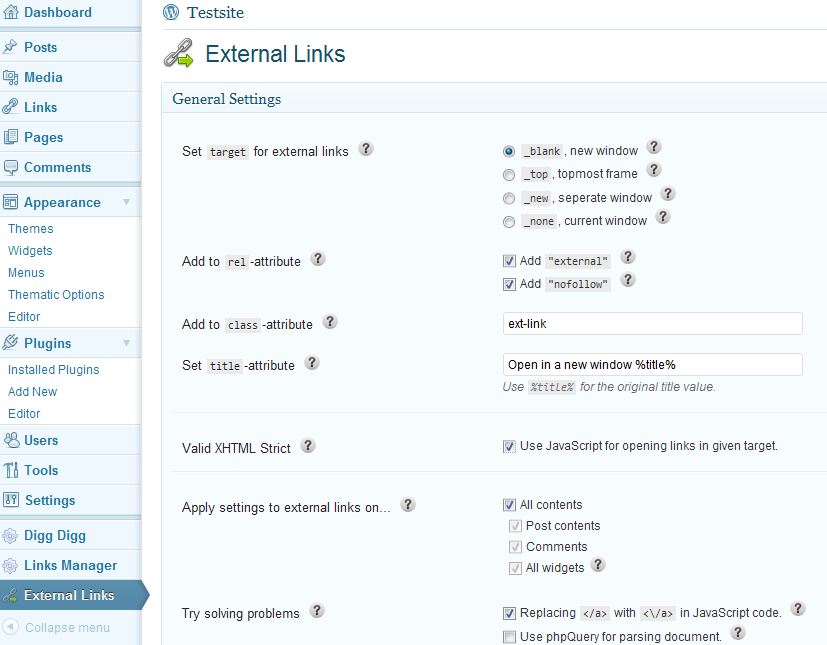Click the Collapse menu arrow button

[x=11, y=627]
